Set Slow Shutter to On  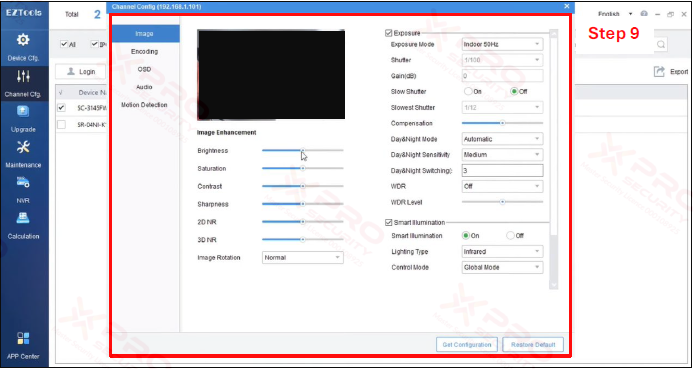[x=468, y=91]
